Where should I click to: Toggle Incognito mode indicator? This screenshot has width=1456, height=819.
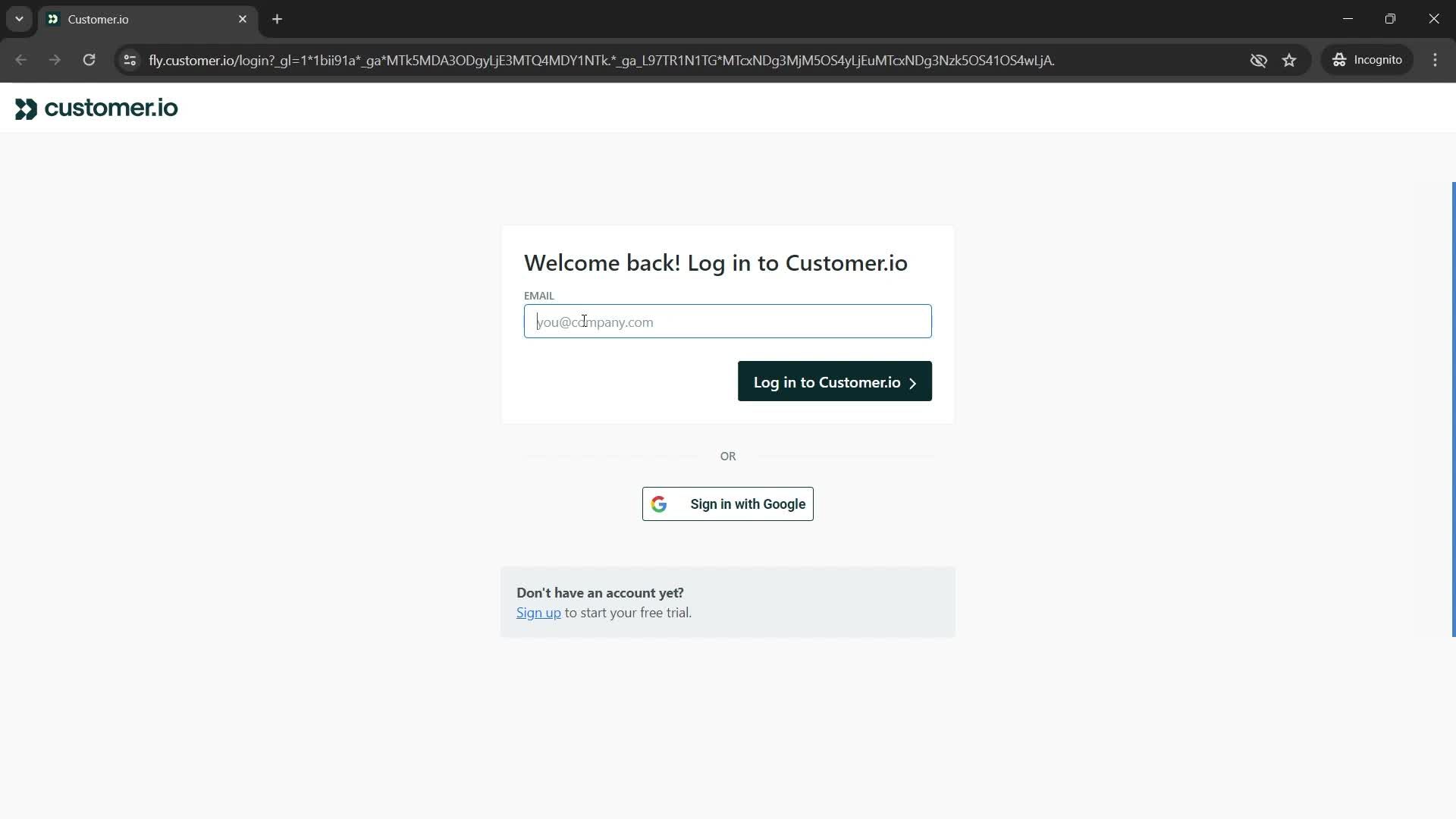(1371, 60)
